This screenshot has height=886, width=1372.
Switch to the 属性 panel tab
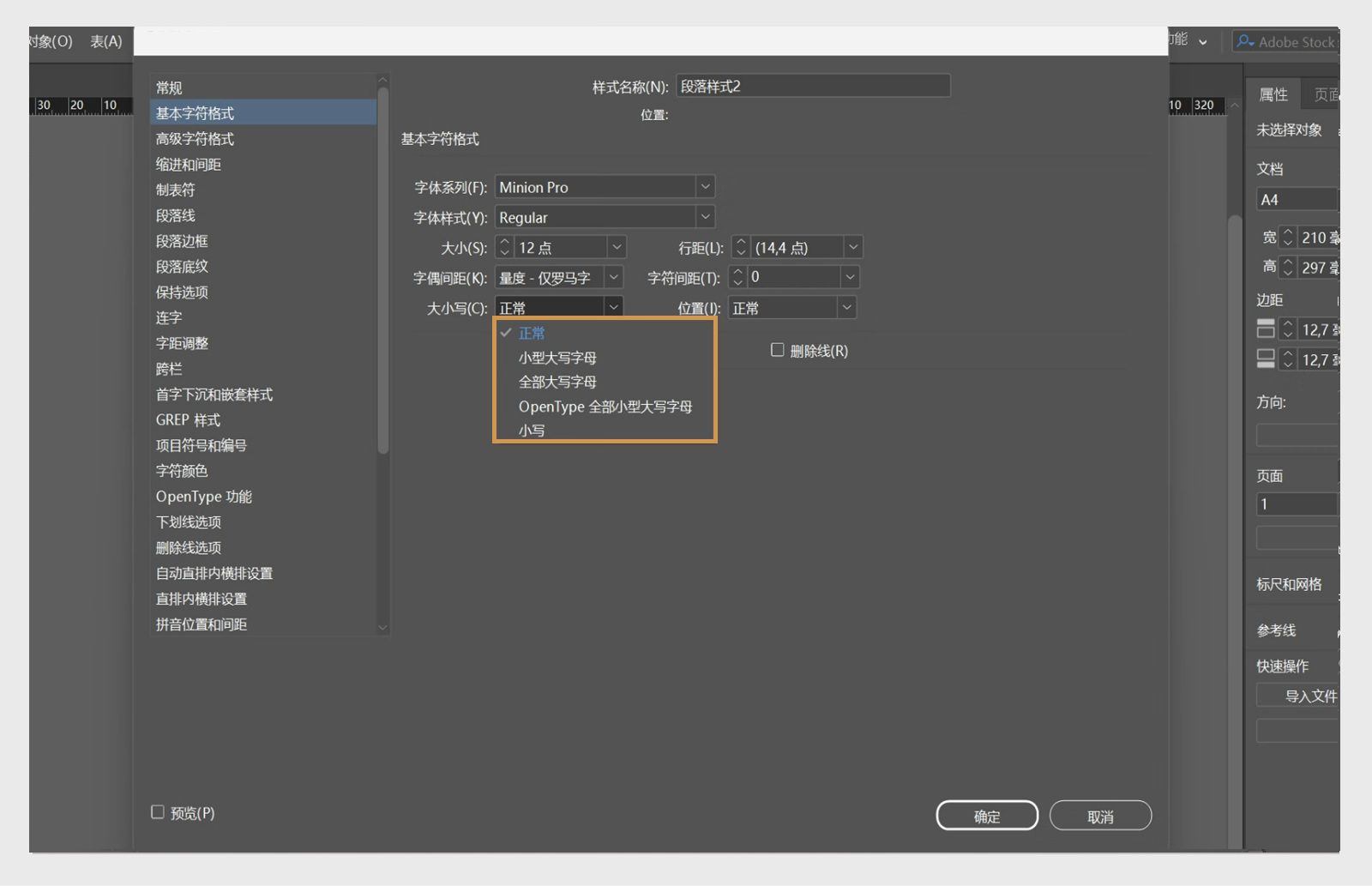click(x=1273, y=94)
